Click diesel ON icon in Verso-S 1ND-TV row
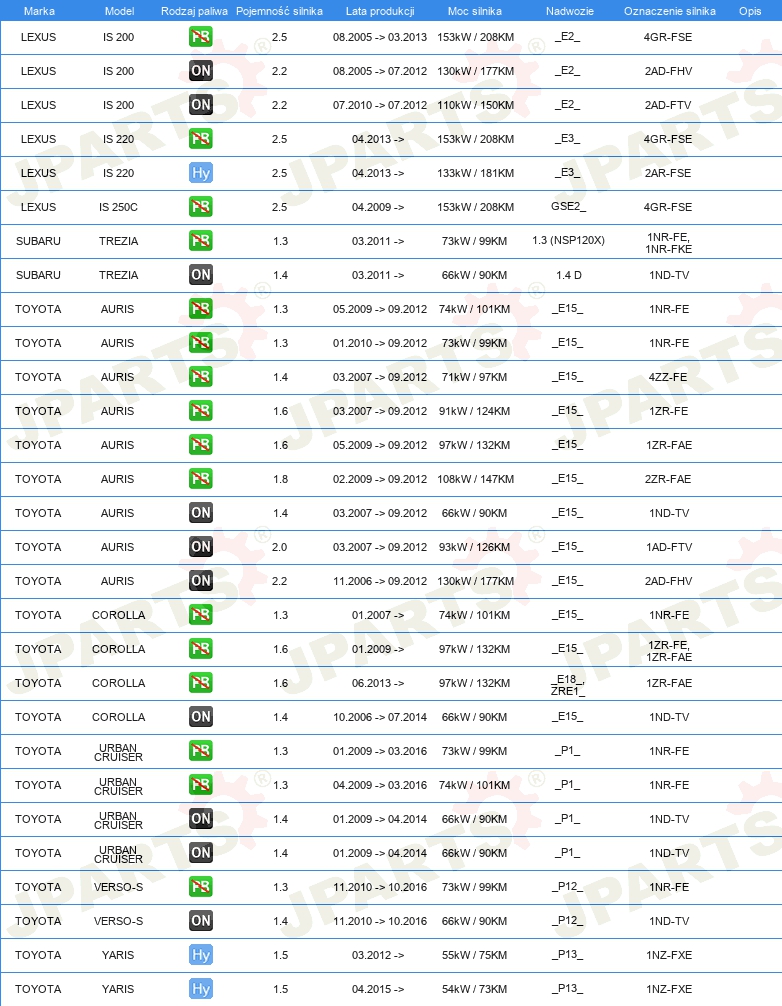Screen dimensions: 782x1006 [x=201, y=921]
